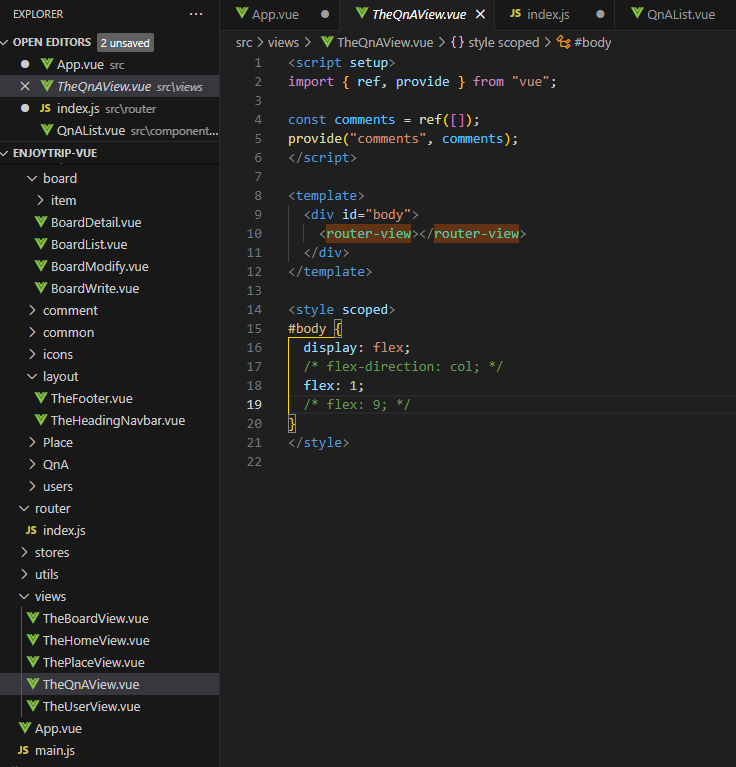Click line number 1 in gutter
736x767 pixels.
click(258, 63)
